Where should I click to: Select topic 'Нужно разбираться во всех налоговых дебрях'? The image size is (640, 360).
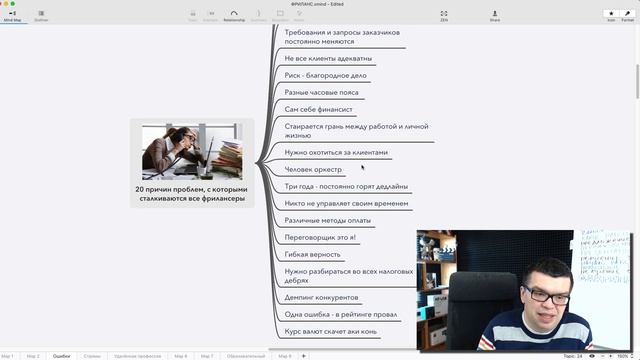[x=349, y=276]
